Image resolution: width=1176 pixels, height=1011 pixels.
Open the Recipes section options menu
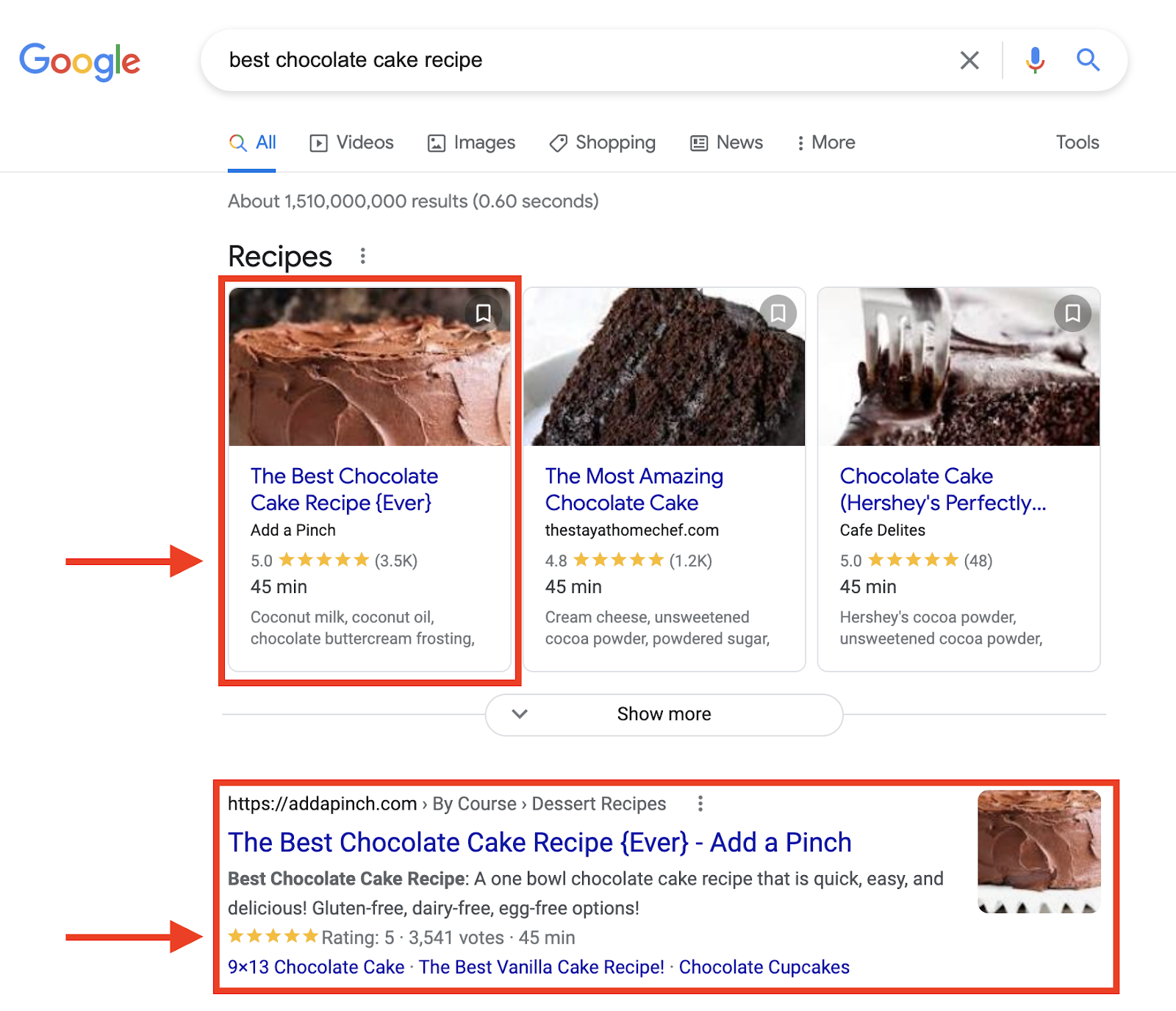tap(362, 256)
